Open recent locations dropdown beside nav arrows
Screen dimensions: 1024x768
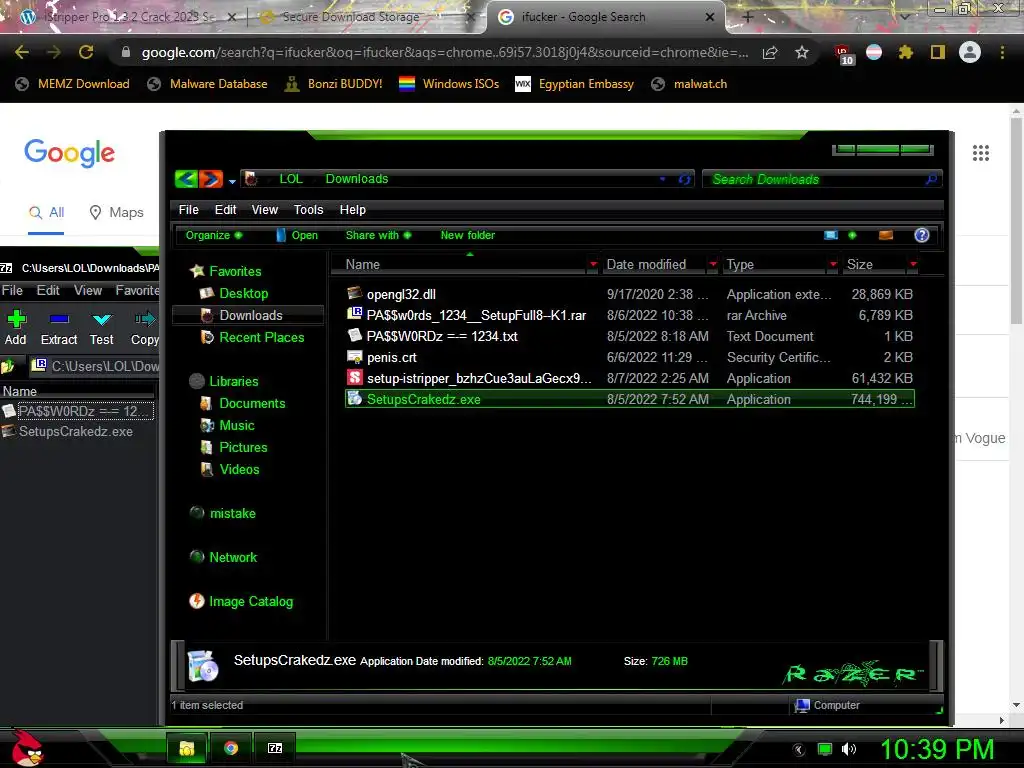pos(232,181)
